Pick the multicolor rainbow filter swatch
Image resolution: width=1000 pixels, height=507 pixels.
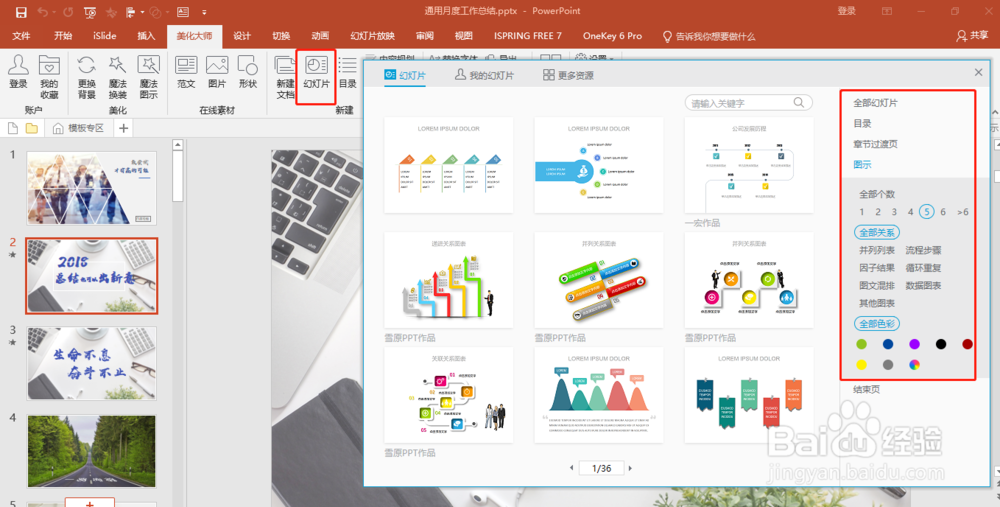pyautogui.click(x=914, y=365)
